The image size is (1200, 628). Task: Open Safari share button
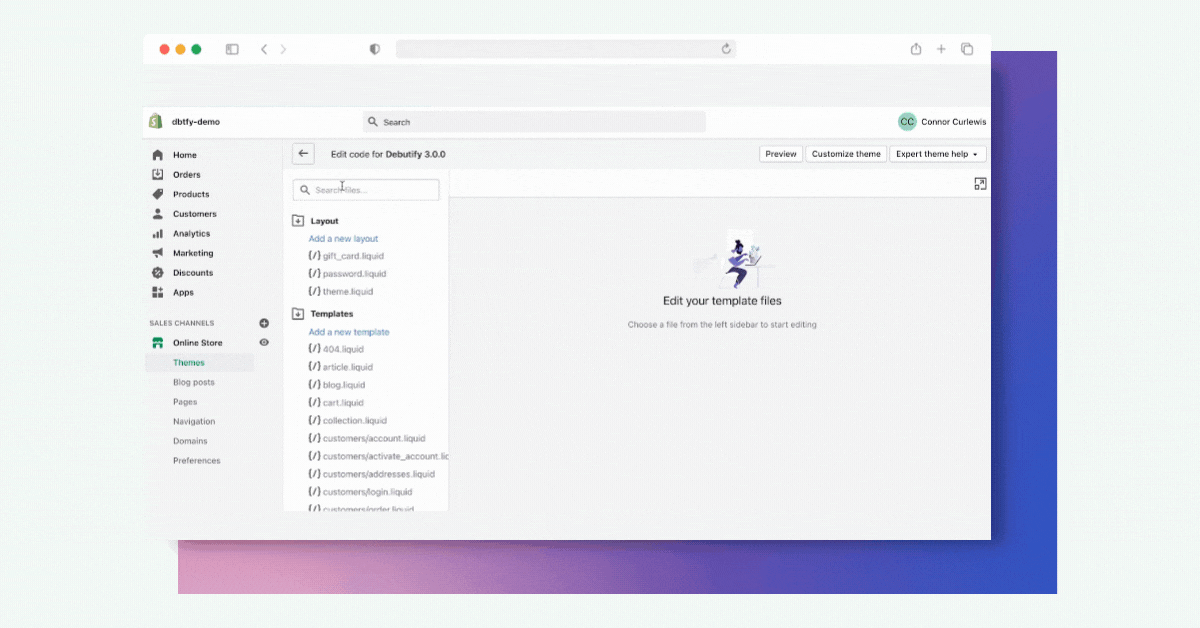(x=916, y=48)
